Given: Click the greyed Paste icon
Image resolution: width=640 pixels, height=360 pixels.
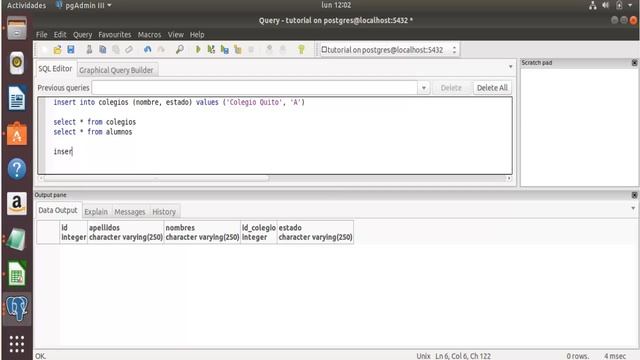Looking at the screenshot, I should pyautogui.click(x=116, y=50).
